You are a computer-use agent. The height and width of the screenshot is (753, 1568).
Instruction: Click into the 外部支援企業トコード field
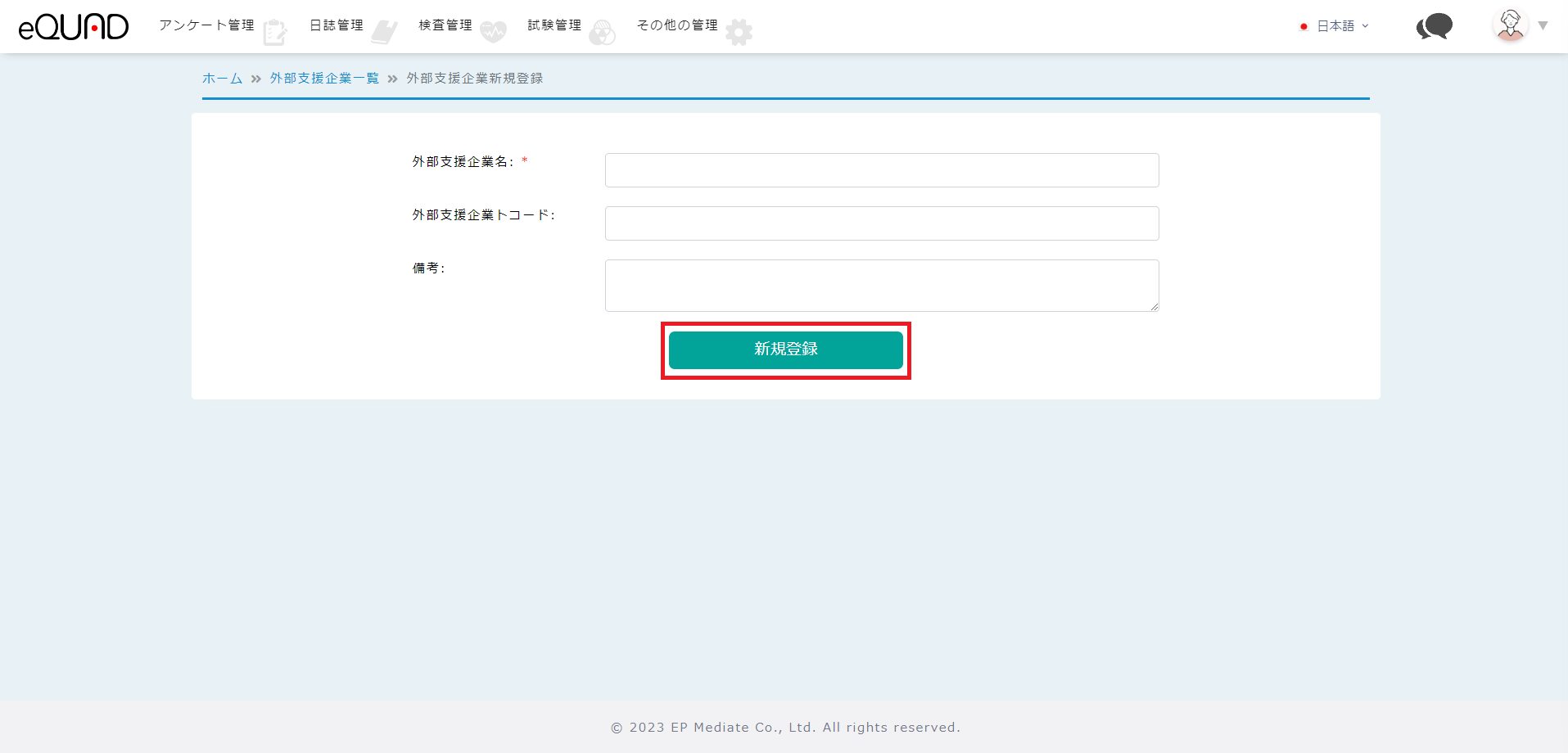click(881, 223)
